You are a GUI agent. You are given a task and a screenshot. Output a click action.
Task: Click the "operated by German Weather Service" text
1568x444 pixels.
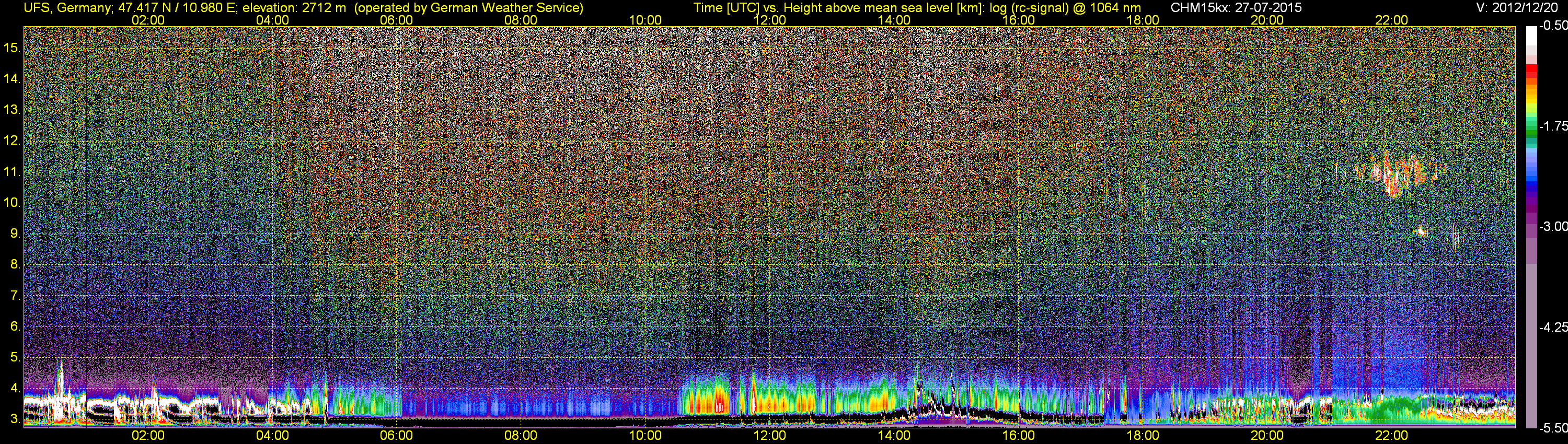click(x=468, y=8)
